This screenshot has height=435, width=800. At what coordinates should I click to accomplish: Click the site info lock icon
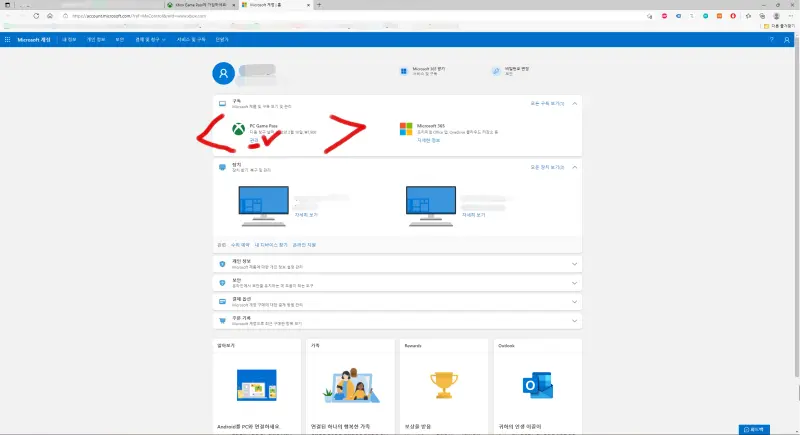(65, 16)
